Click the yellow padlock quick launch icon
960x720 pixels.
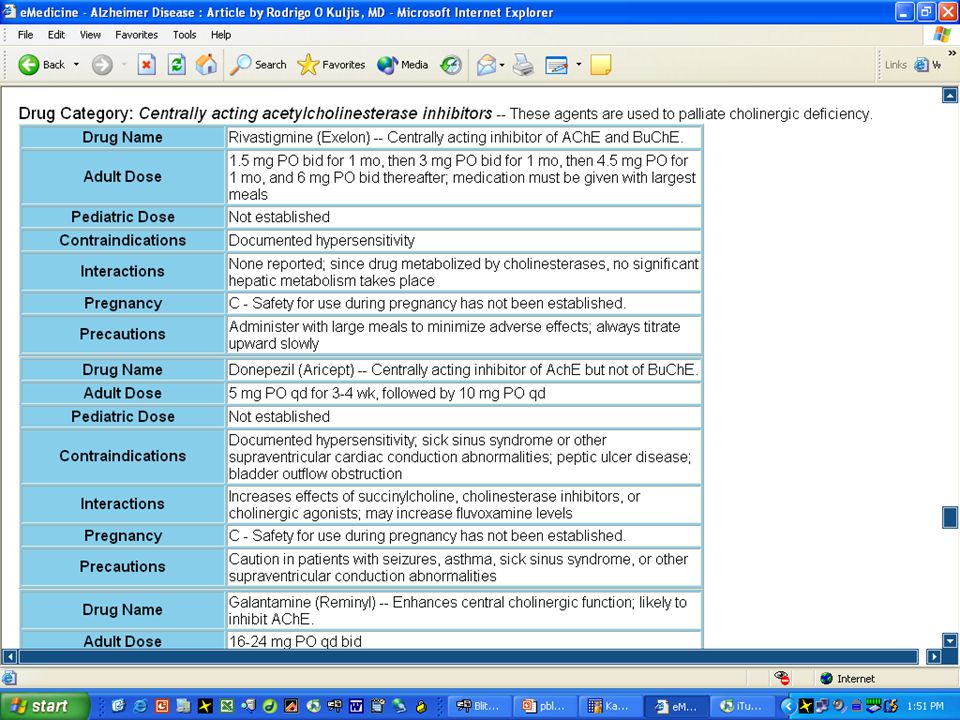[x=421, y=707]
